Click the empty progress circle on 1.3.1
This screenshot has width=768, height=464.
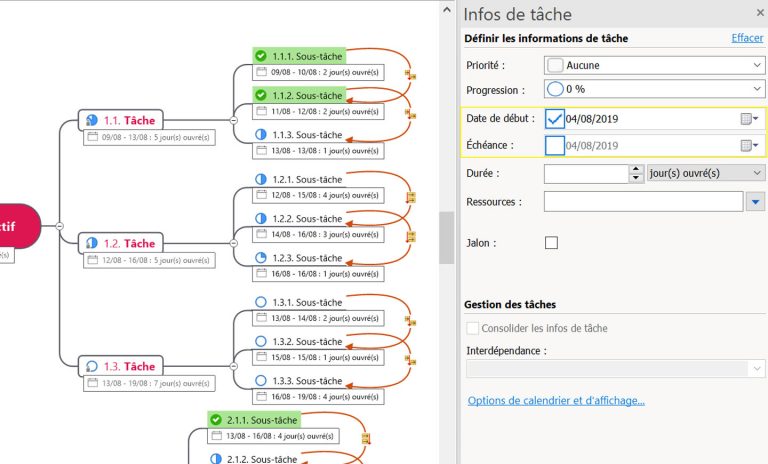pos(261,302)
